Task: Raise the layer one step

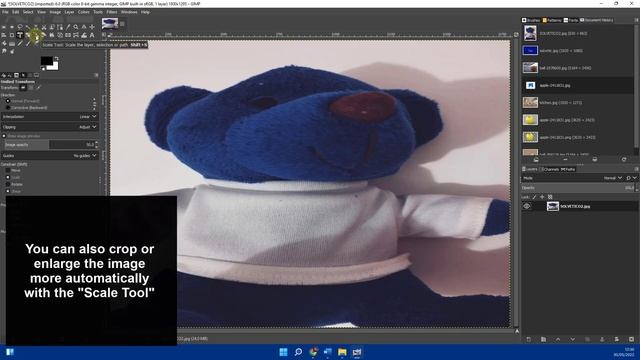Action: click(558, 339)
